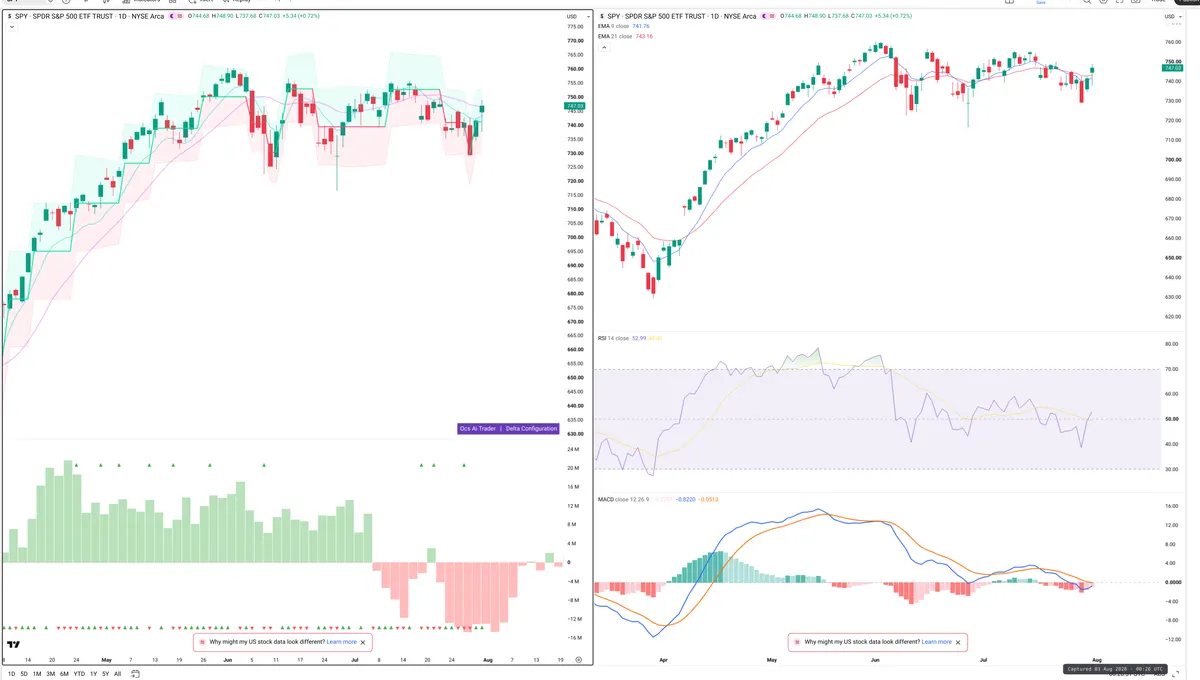
Task: Click the moon session icon in right chart title
Action: click(765, 17)
